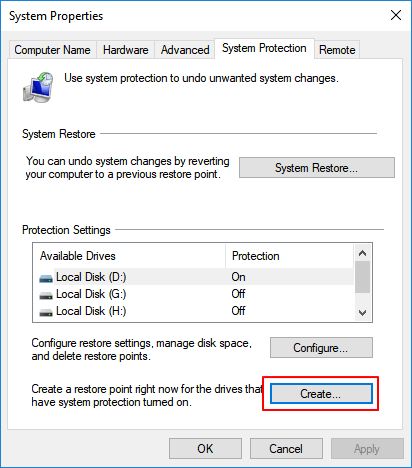Click the drive list scroll down arrow
The height and width of the screenshot is (468, 412).
363,313
